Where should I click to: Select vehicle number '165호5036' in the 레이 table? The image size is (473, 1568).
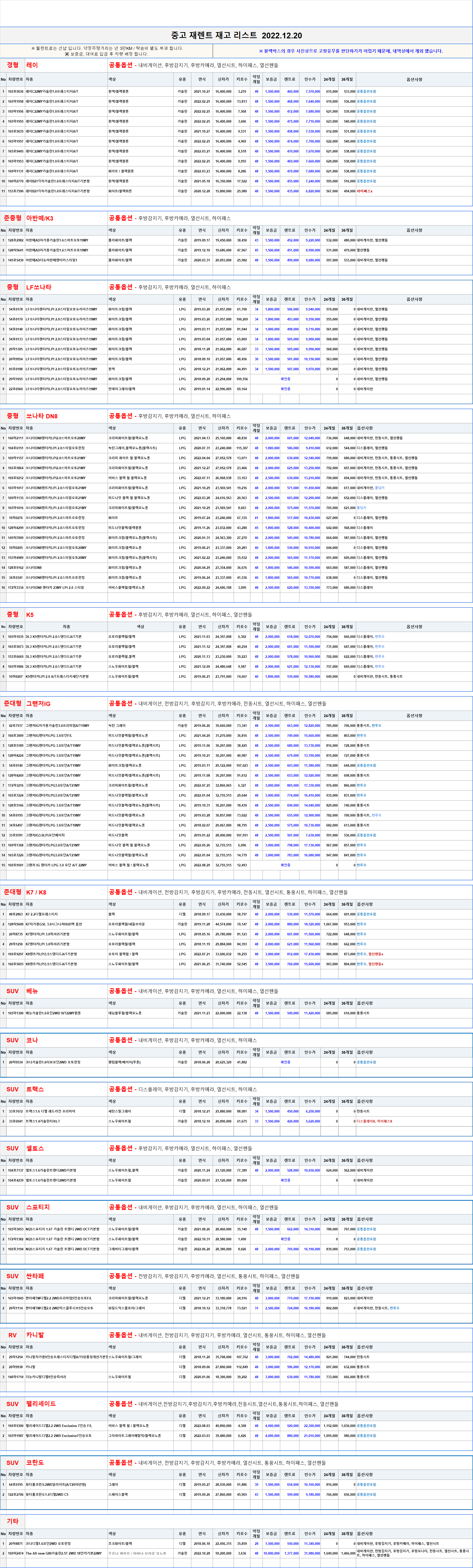16,91
